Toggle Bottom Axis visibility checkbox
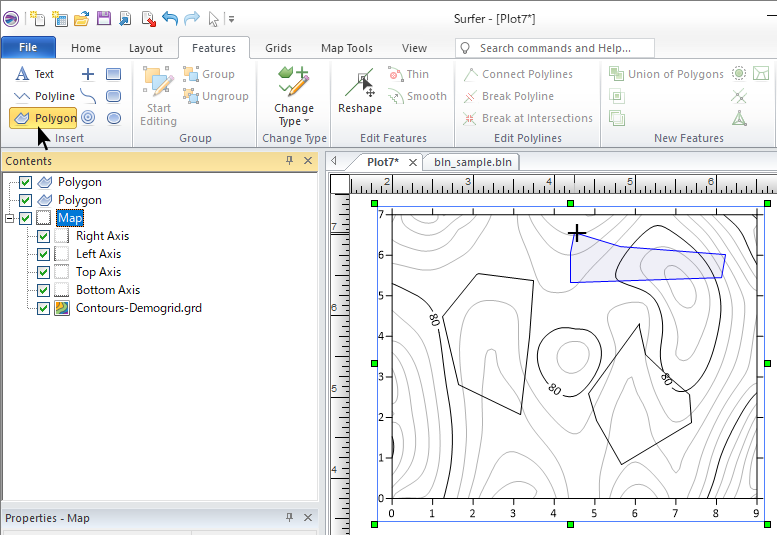Viewport: 777px width, 535px height. (x=44, y=290)
